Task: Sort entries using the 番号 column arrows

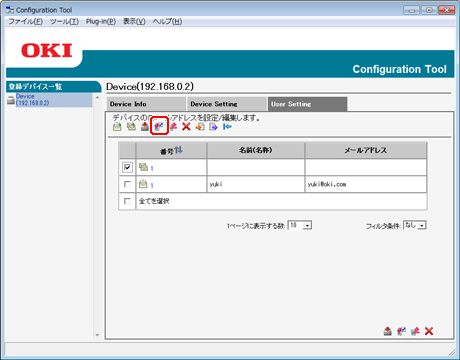Action: (179, 150)
